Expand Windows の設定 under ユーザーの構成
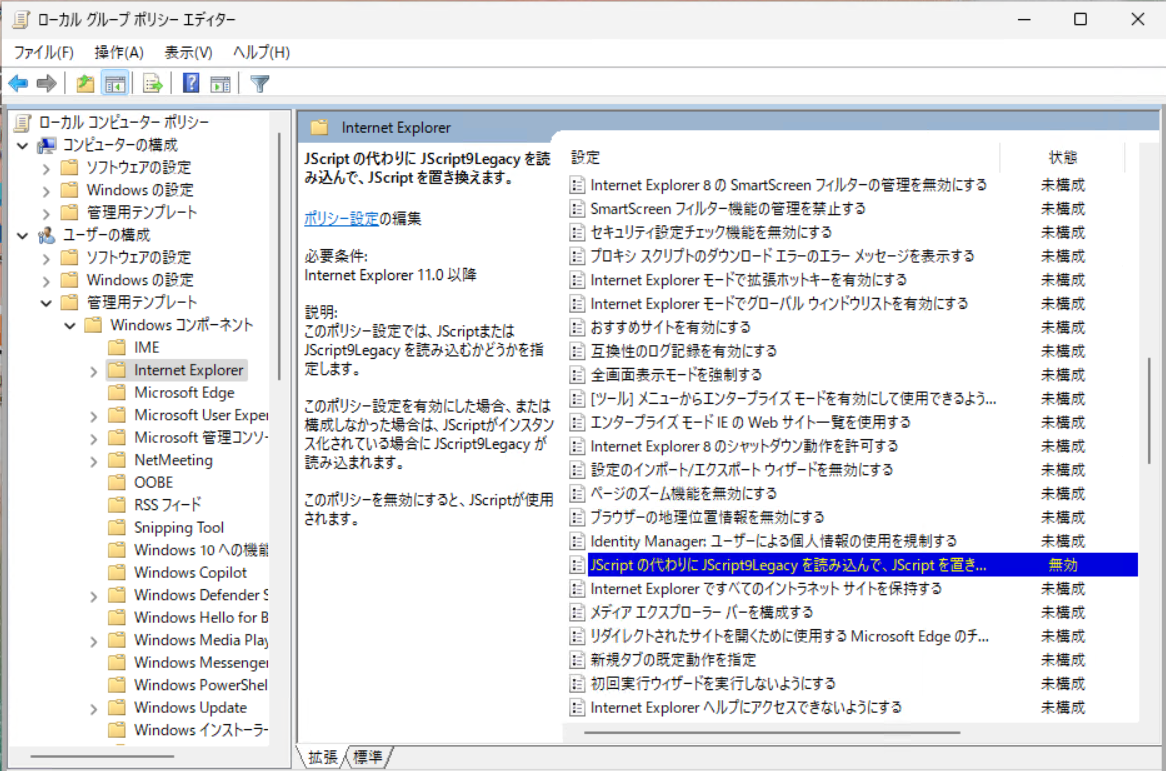Screen dimensions: 1166x771 pos(46,280)
